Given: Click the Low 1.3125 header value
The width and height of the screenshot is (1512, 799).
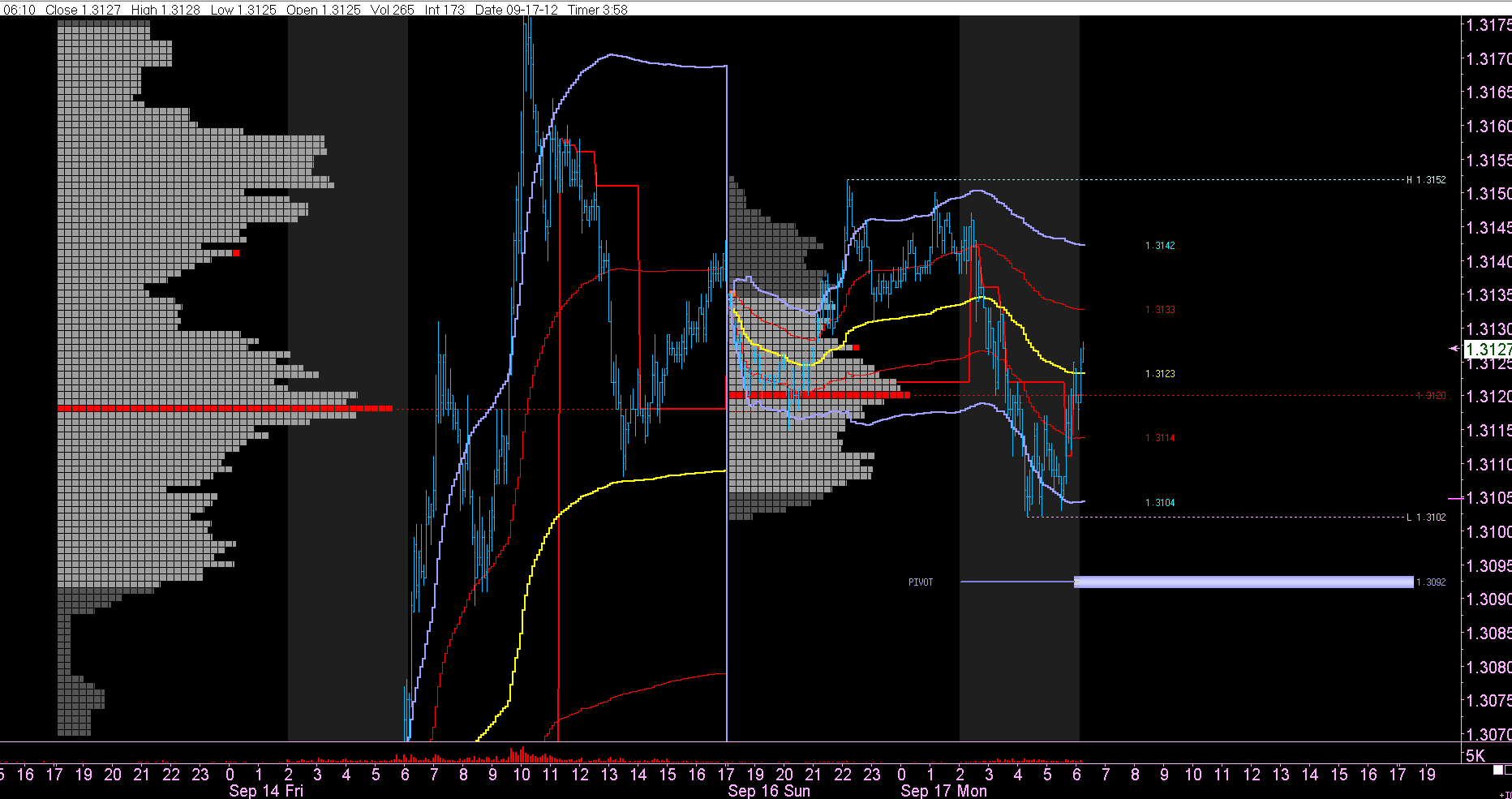Looking at the screenshot, I should (243, 10).
